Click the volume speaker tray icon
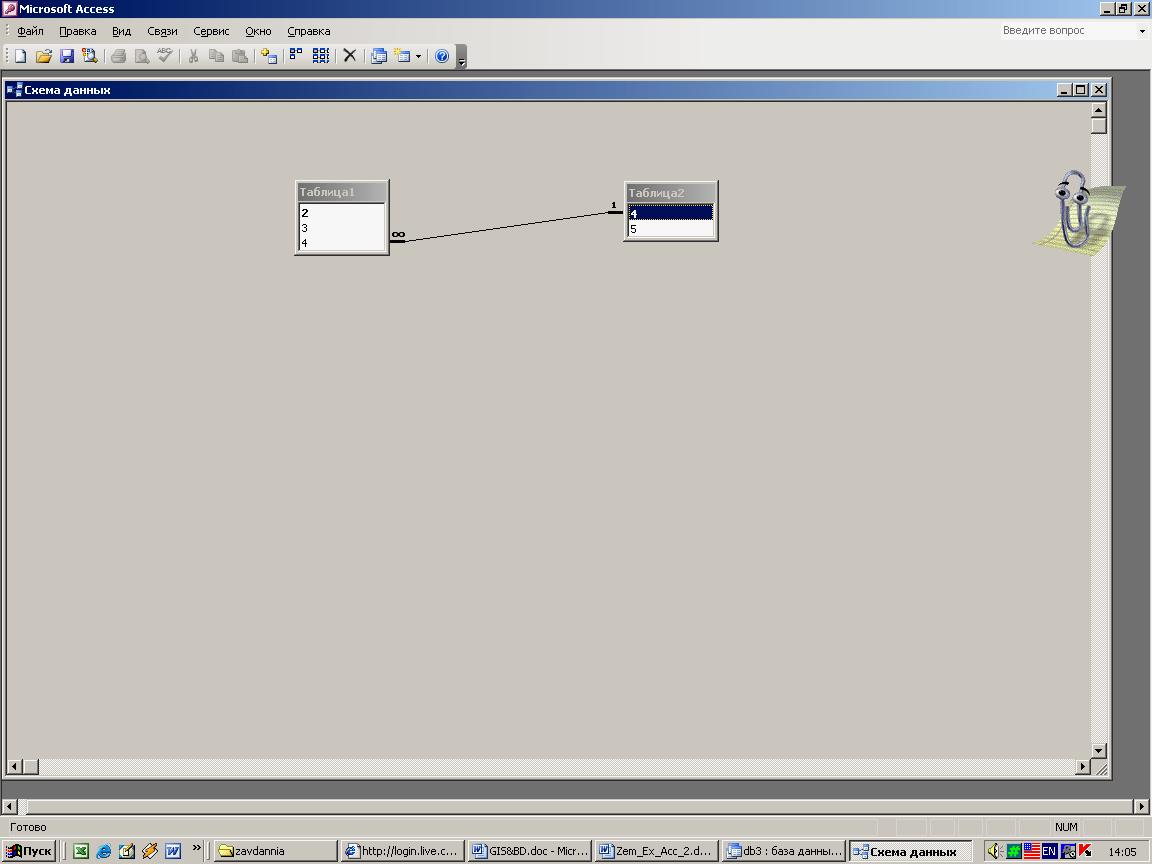1152x864 pixels. click(x=994, y=851)
